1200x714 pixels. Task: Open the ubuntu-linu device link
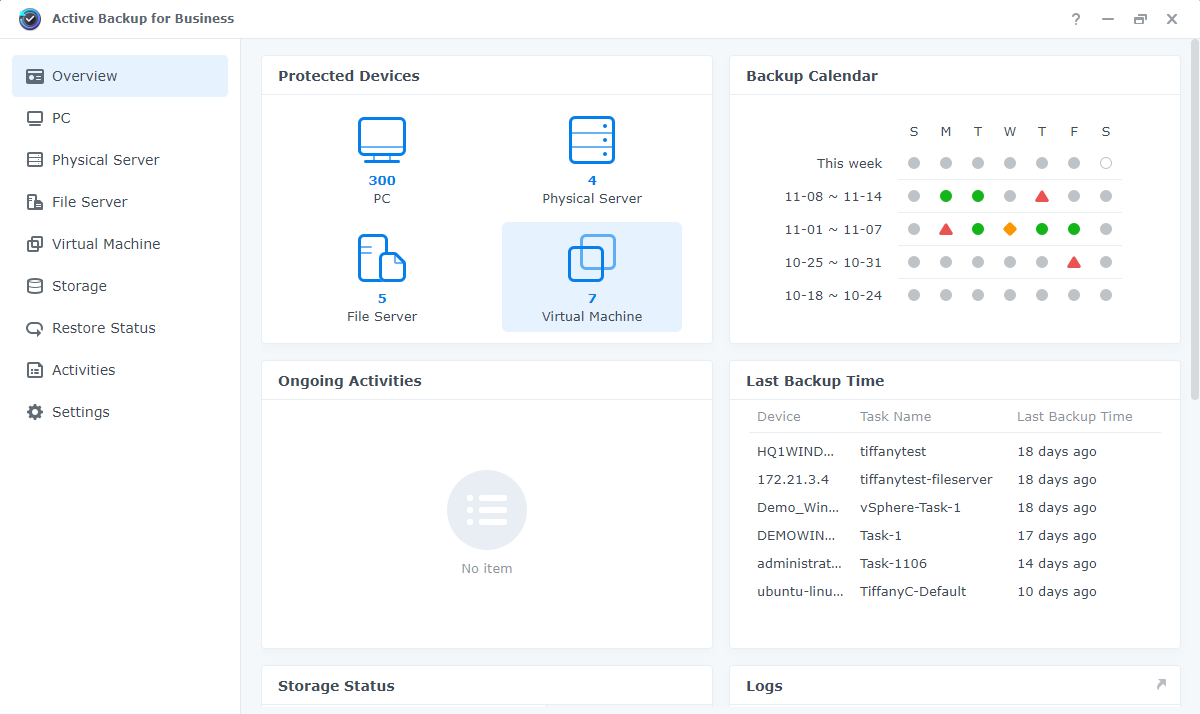point(800,591)
